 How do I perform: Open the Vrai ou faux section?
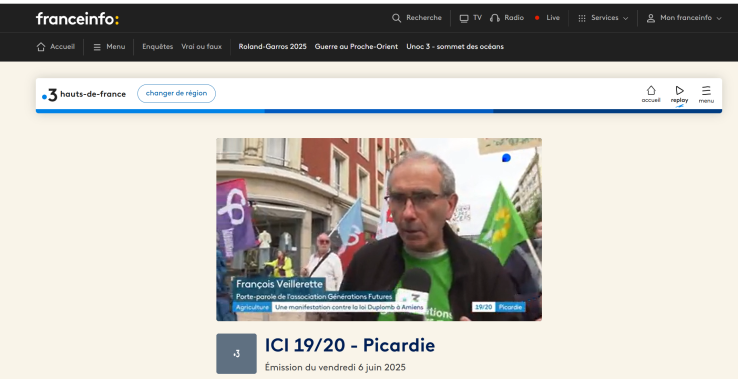point(201,47)
